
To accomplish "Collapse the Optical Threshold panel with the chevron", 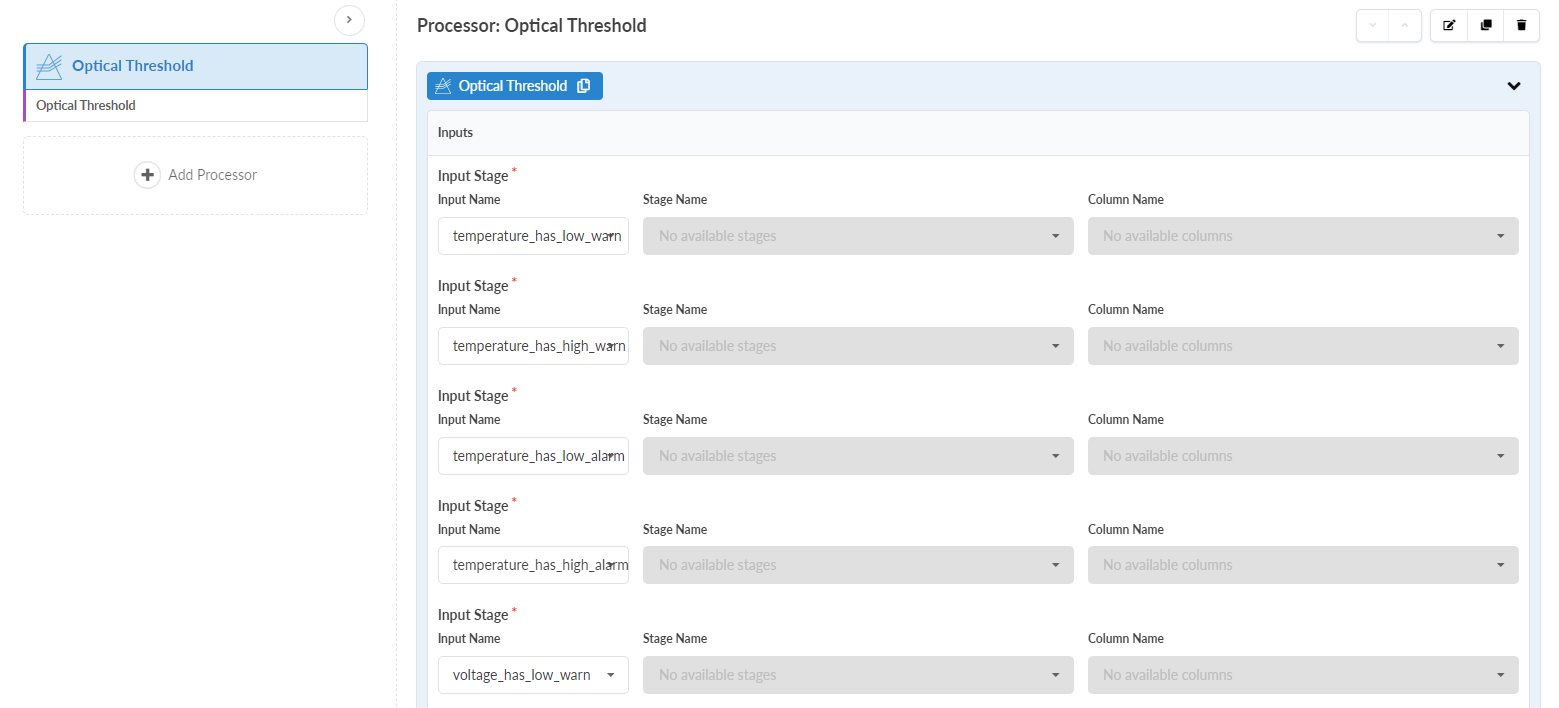I will [1513, 86].
